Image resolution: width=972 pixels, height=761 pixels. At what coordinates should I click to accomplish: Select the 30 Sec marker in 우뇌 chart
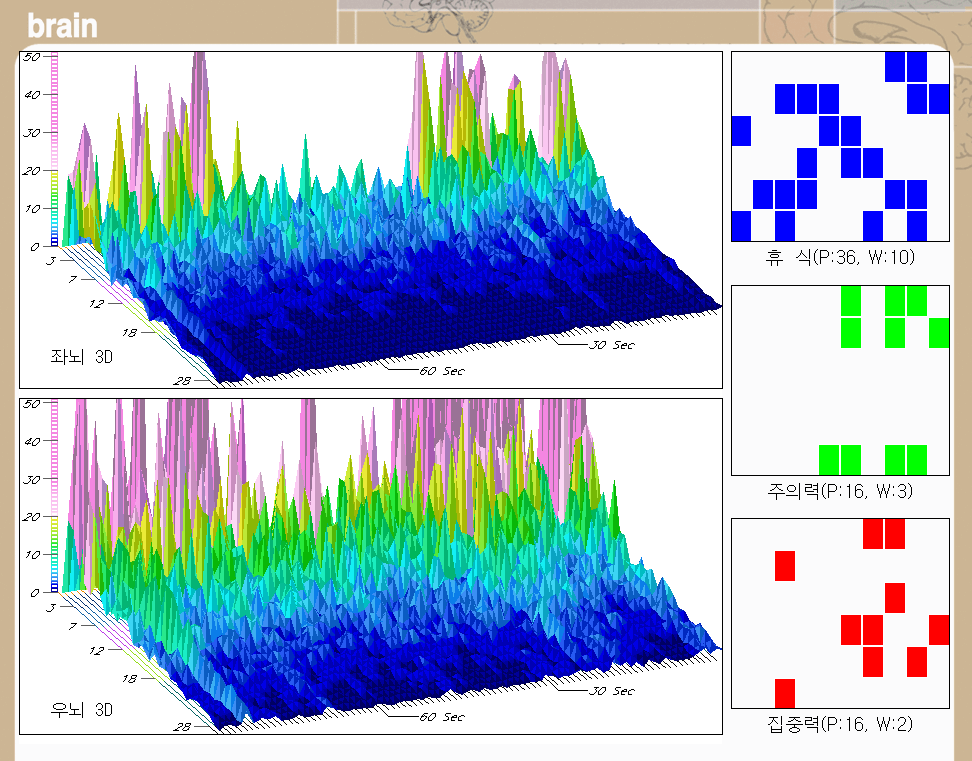[x=609, y=691]
